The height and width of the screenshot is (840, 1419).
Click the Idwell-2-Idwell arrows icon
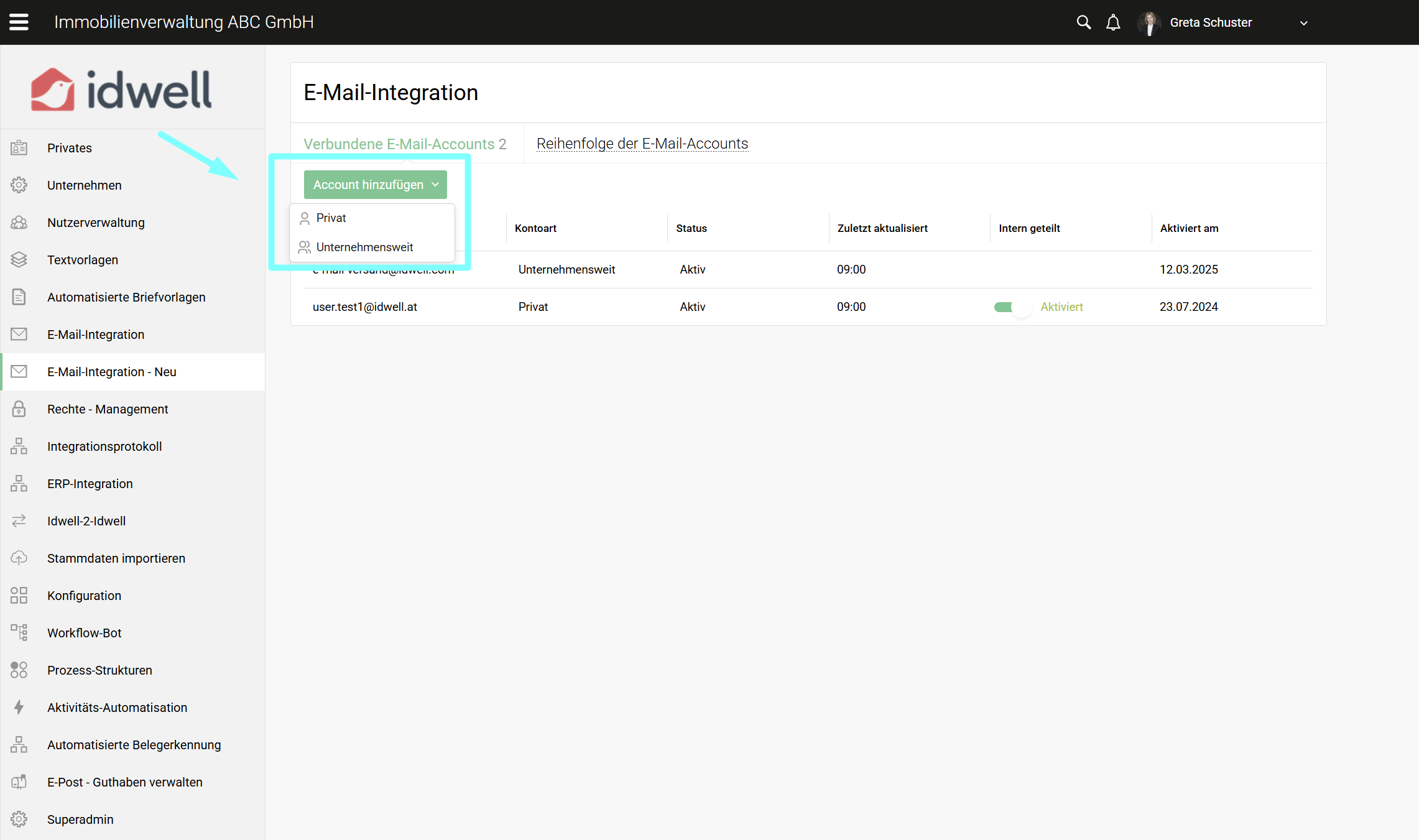click(19, 521)
